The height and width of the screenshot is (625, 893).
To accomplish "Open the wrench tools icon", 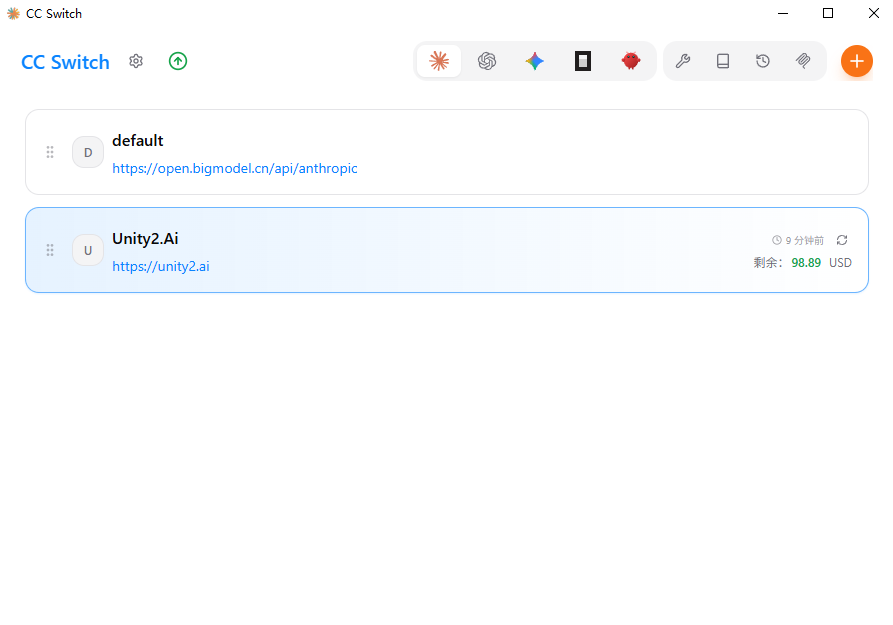I will pos(683,61).
